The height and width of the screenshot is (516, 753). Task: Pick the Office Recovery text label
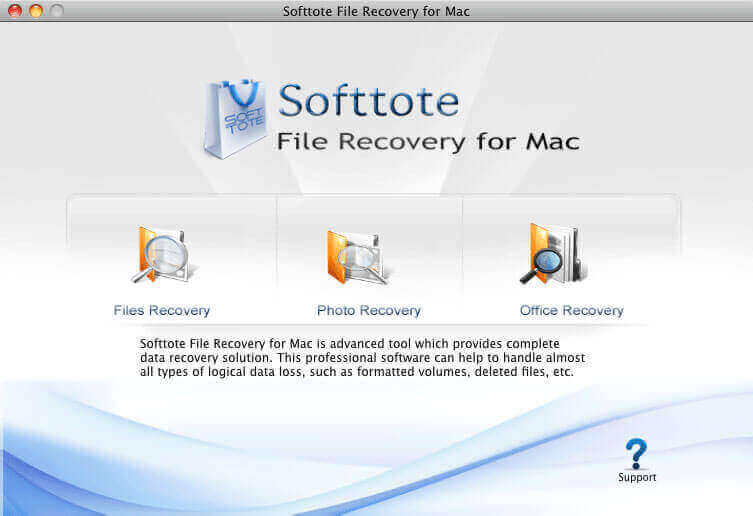571,311
